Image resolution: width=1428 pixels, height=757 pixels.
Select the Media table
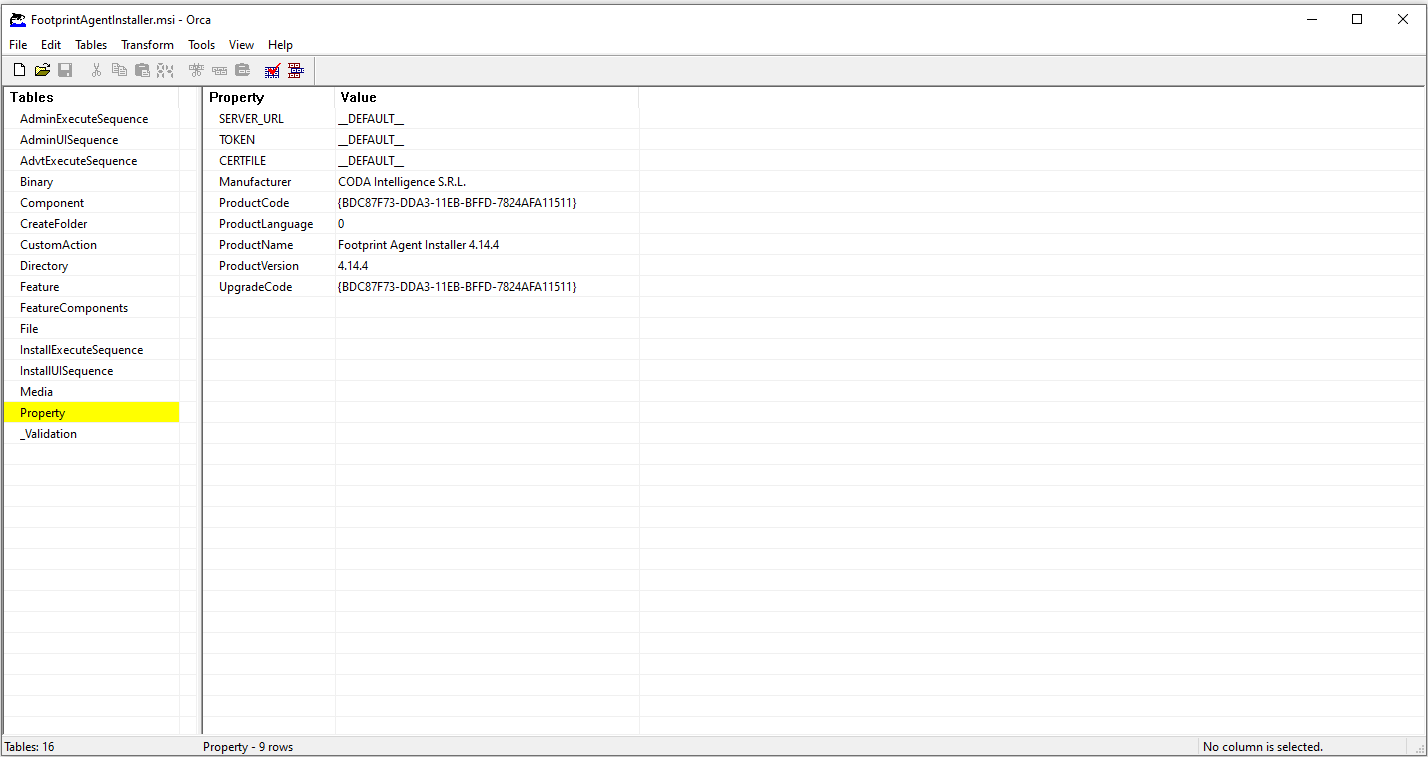92,392
